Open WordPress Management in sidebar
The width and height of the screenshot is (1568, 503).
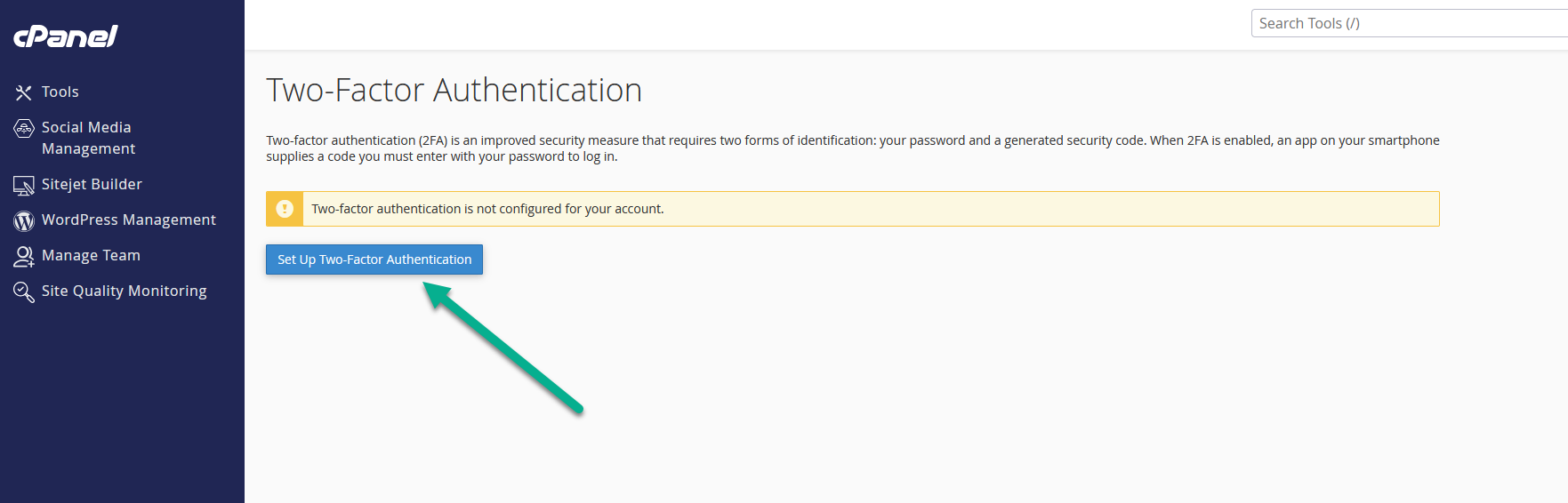[x=129, y=220]
